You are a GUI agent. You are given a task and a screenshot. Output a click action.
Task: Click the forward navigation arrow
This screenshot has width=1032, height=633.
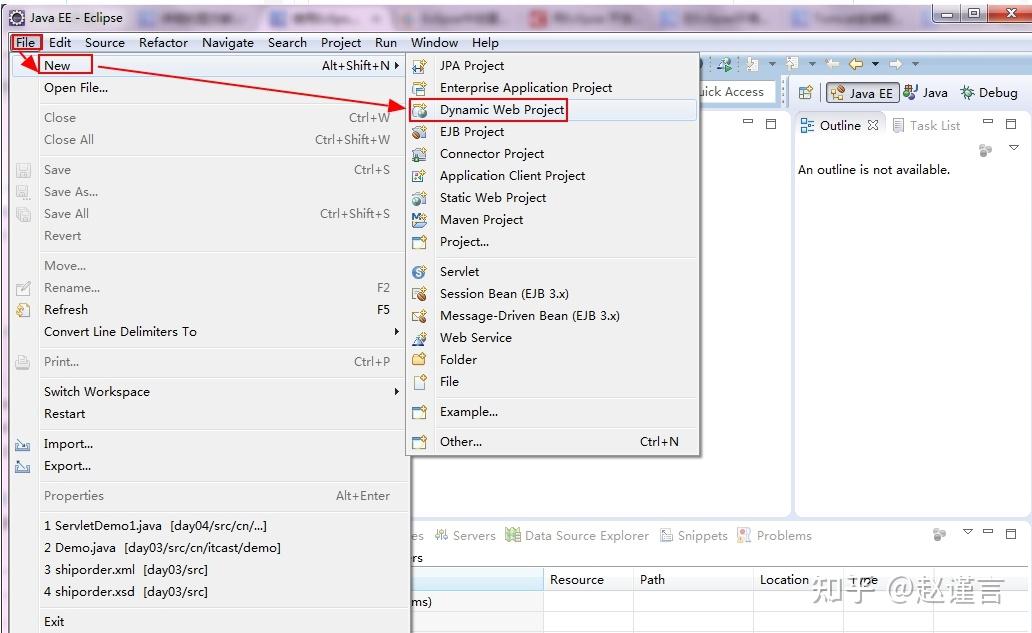pyautogui.click(x=896, y=62)
